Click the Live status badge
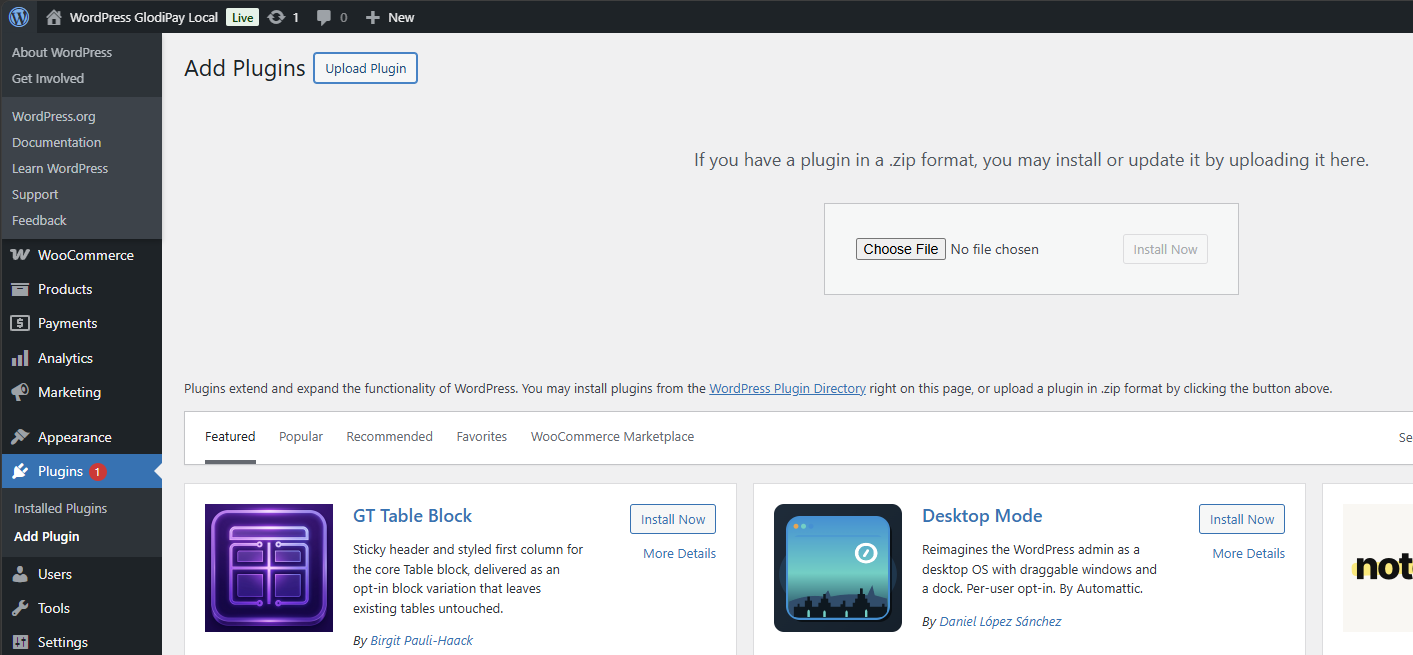This screenshot has height=655, width=1413. pyautogui.click(x=242, y=17)
